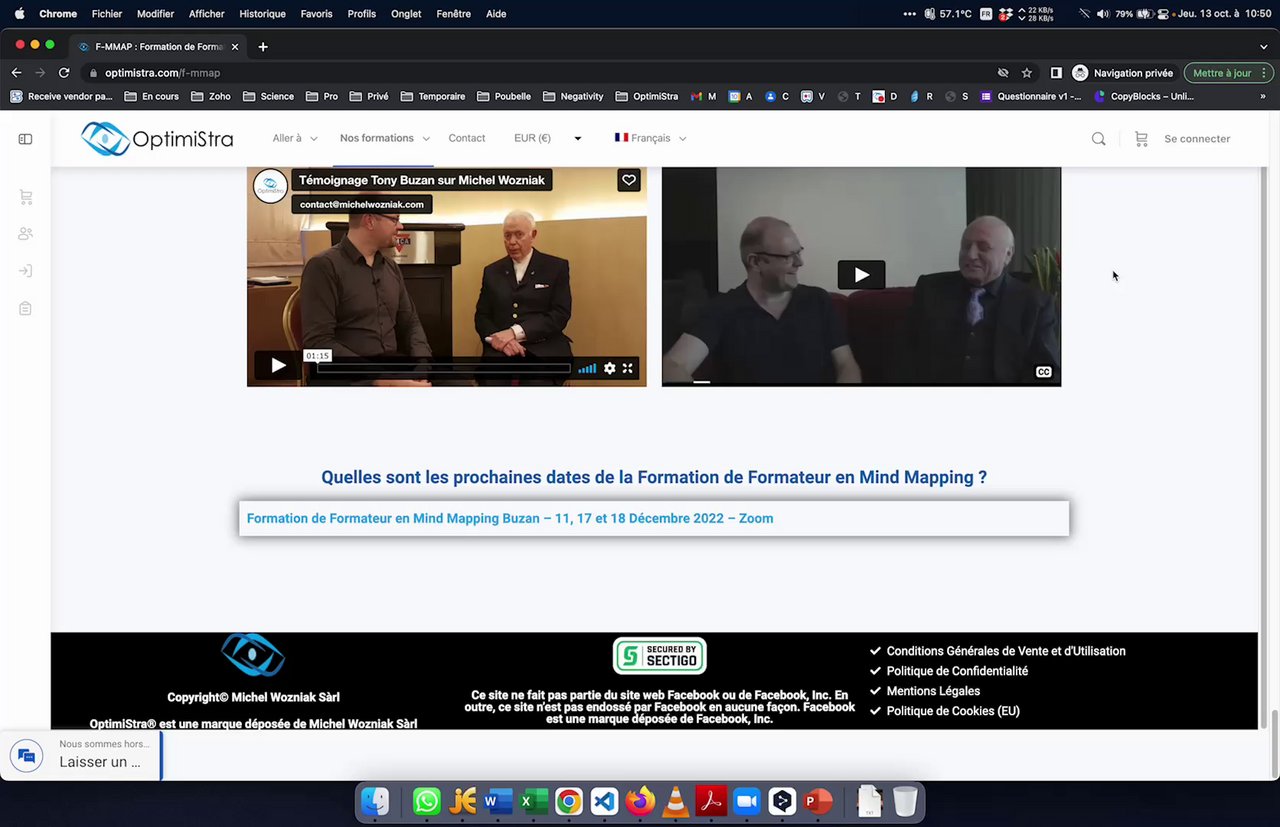Click the Vimeo volume bars icon
The image size is (1280, 827).
point(587,368)
